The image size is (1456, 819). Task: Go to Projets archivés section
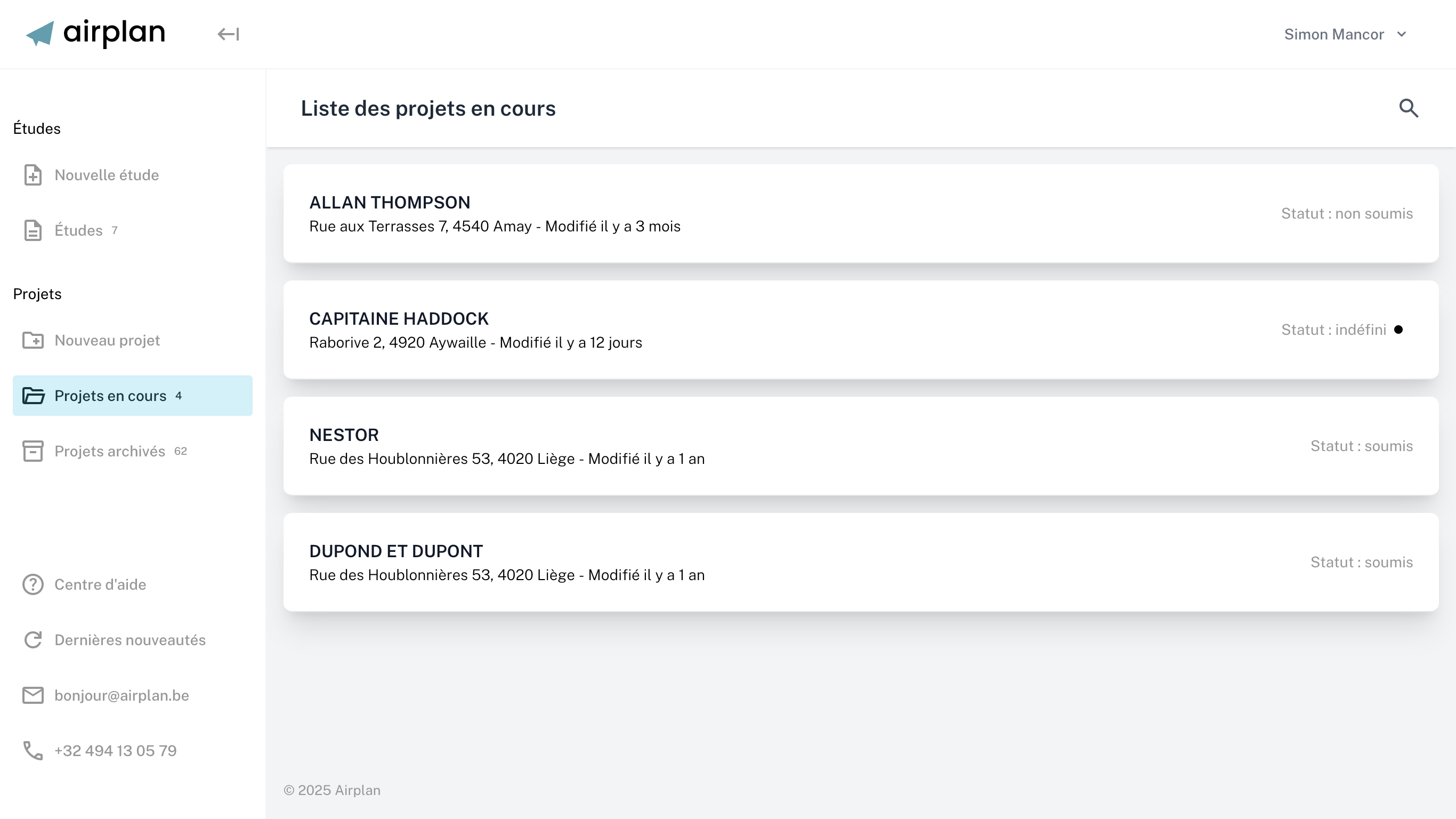click(110, 451)
